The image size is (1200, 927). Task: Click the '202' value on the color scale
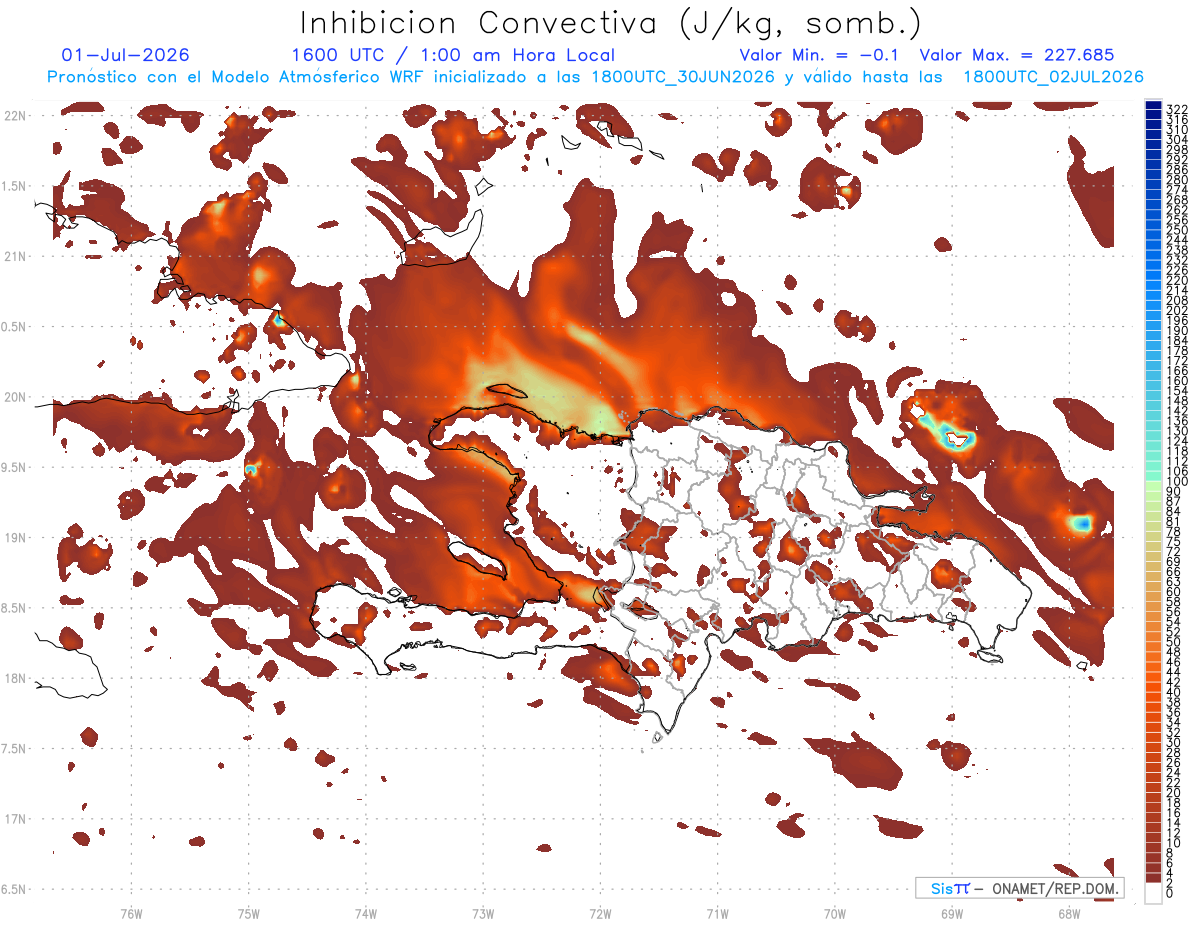click(x=1177, y=311)
